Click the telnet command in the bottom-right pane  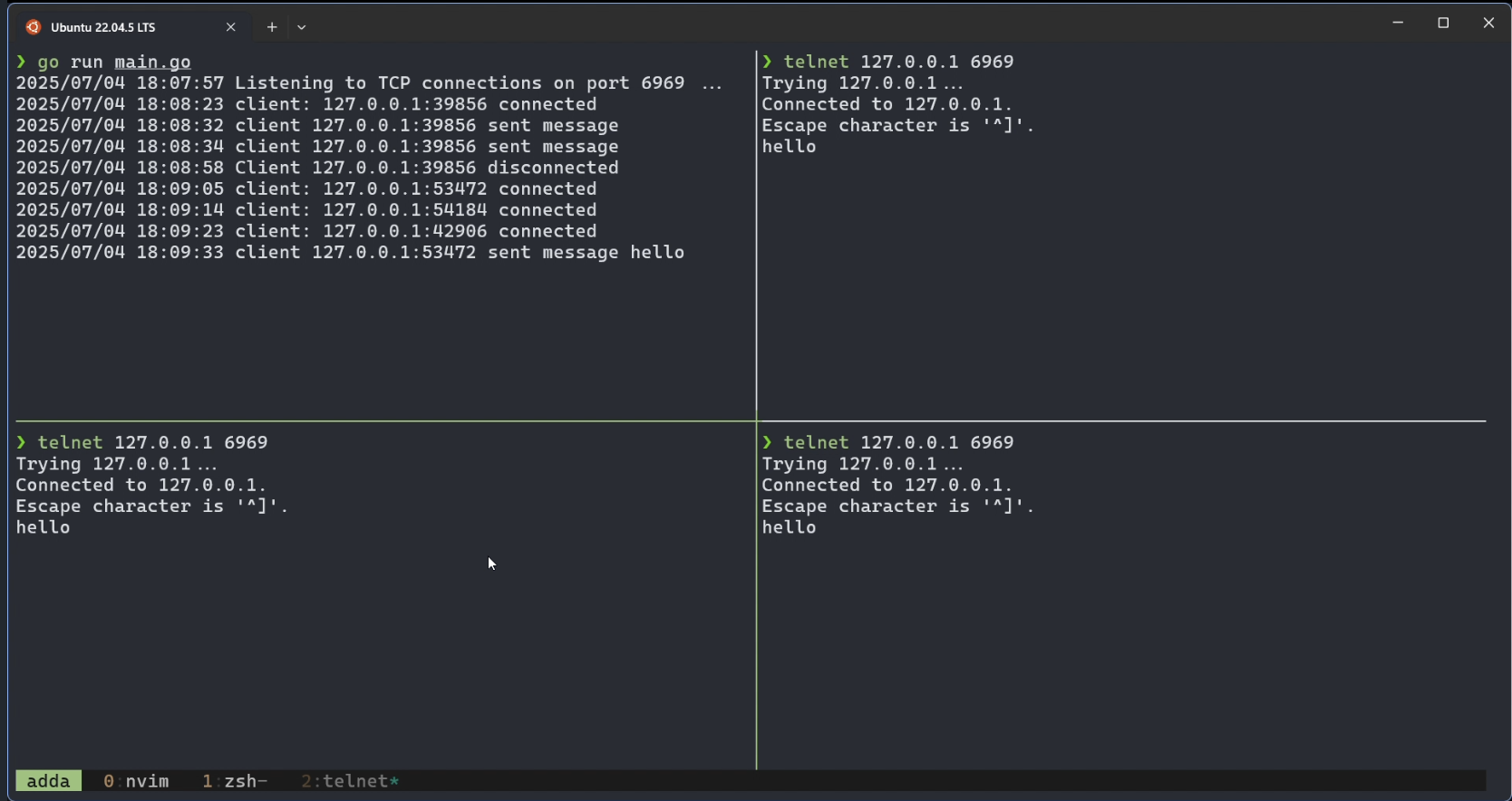[816, 443]
